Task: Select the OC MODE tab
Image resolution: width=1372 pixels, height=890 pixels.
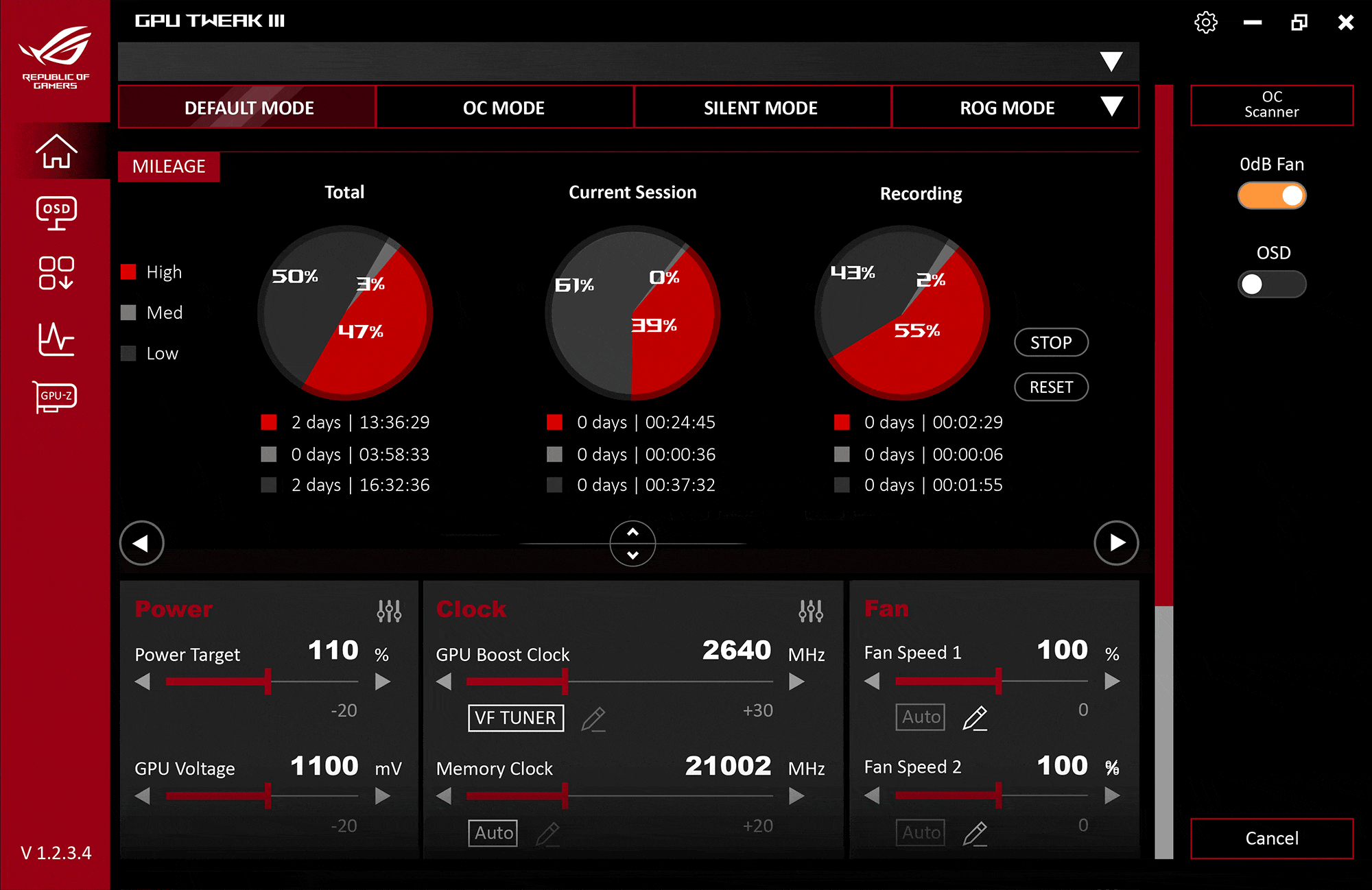Action: (500, 107)
